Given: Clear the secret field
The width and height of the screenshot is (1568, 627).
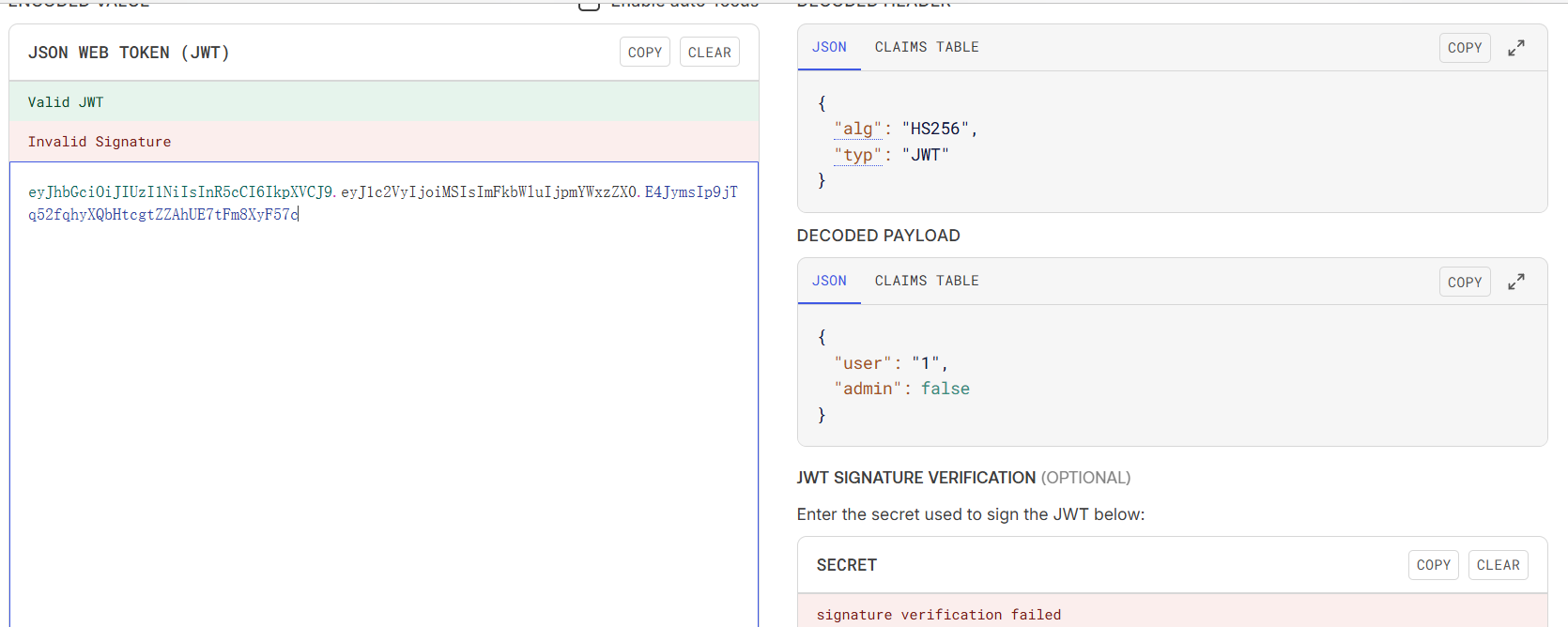Looking at the screenshot, I should tap(1498, 565).
